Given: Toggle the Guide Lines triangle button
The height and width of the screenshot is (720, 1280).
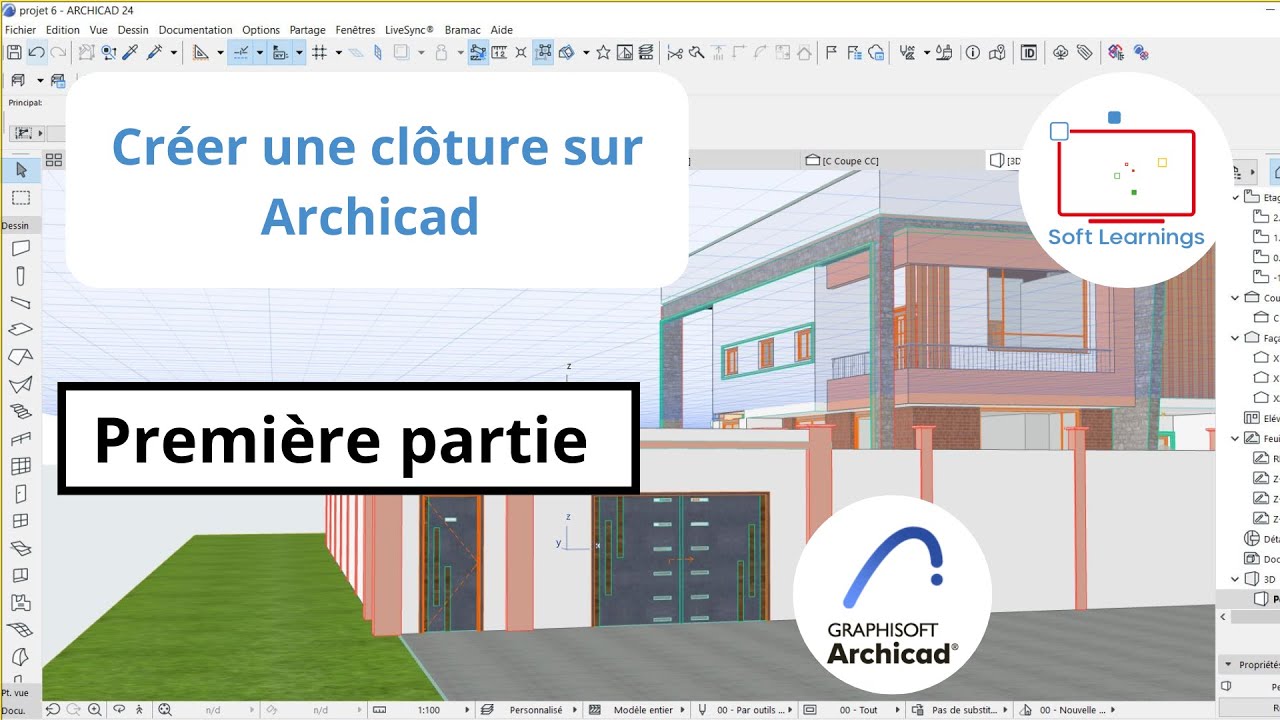Looking at the screenshot, I should pos(200,52).
